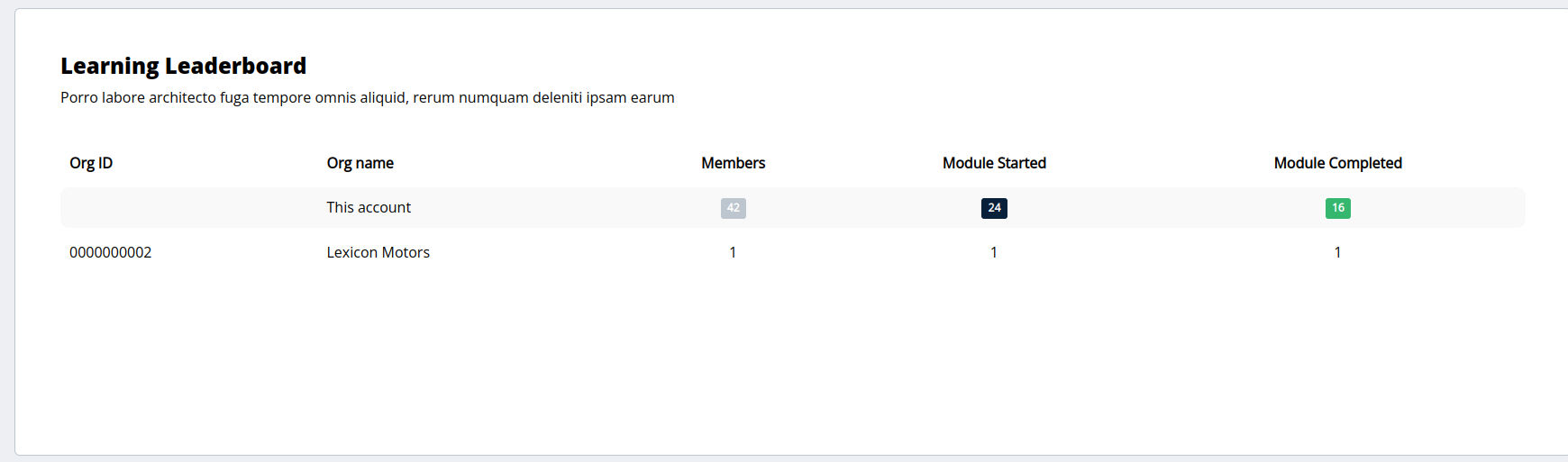Click the Org ID column header
Viewport: 1568px width, 462px height.
point(91,163)
